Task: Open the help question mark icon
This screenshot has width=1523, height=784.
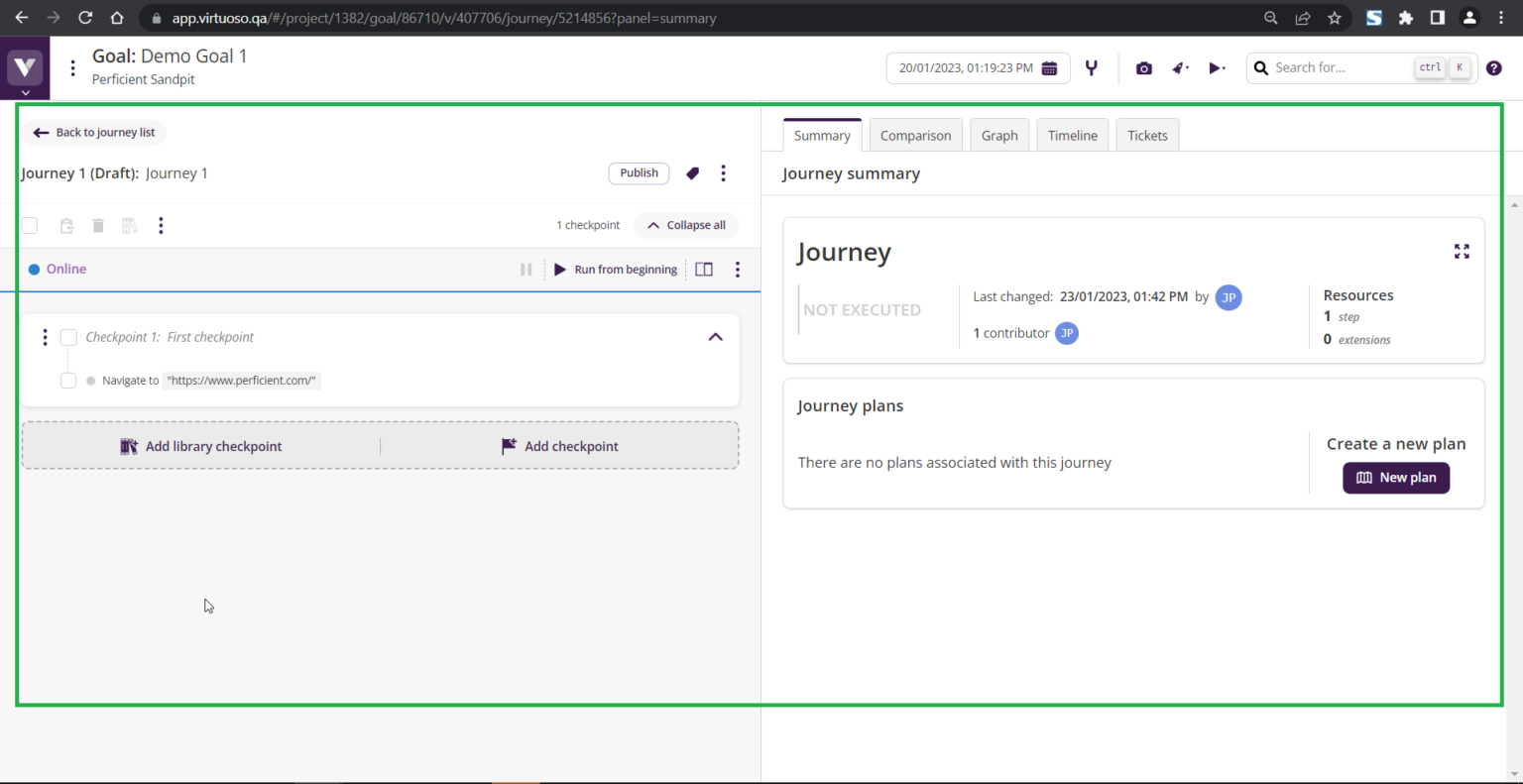Action: [x=1493, y=68]
